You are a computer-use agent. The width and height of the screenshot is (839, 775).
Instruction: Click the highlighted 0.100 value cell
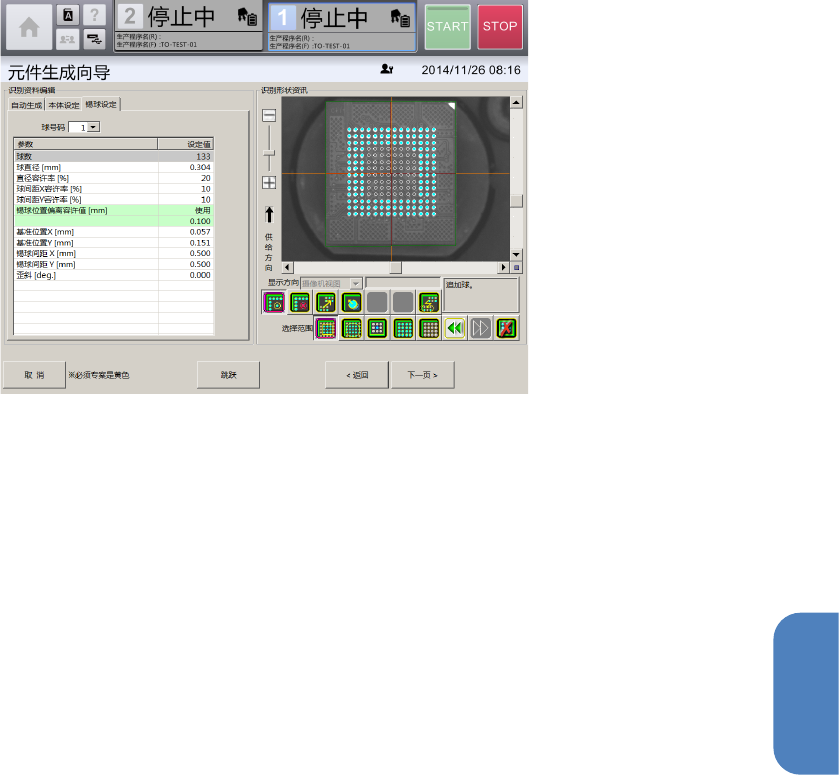click(186, 221)
